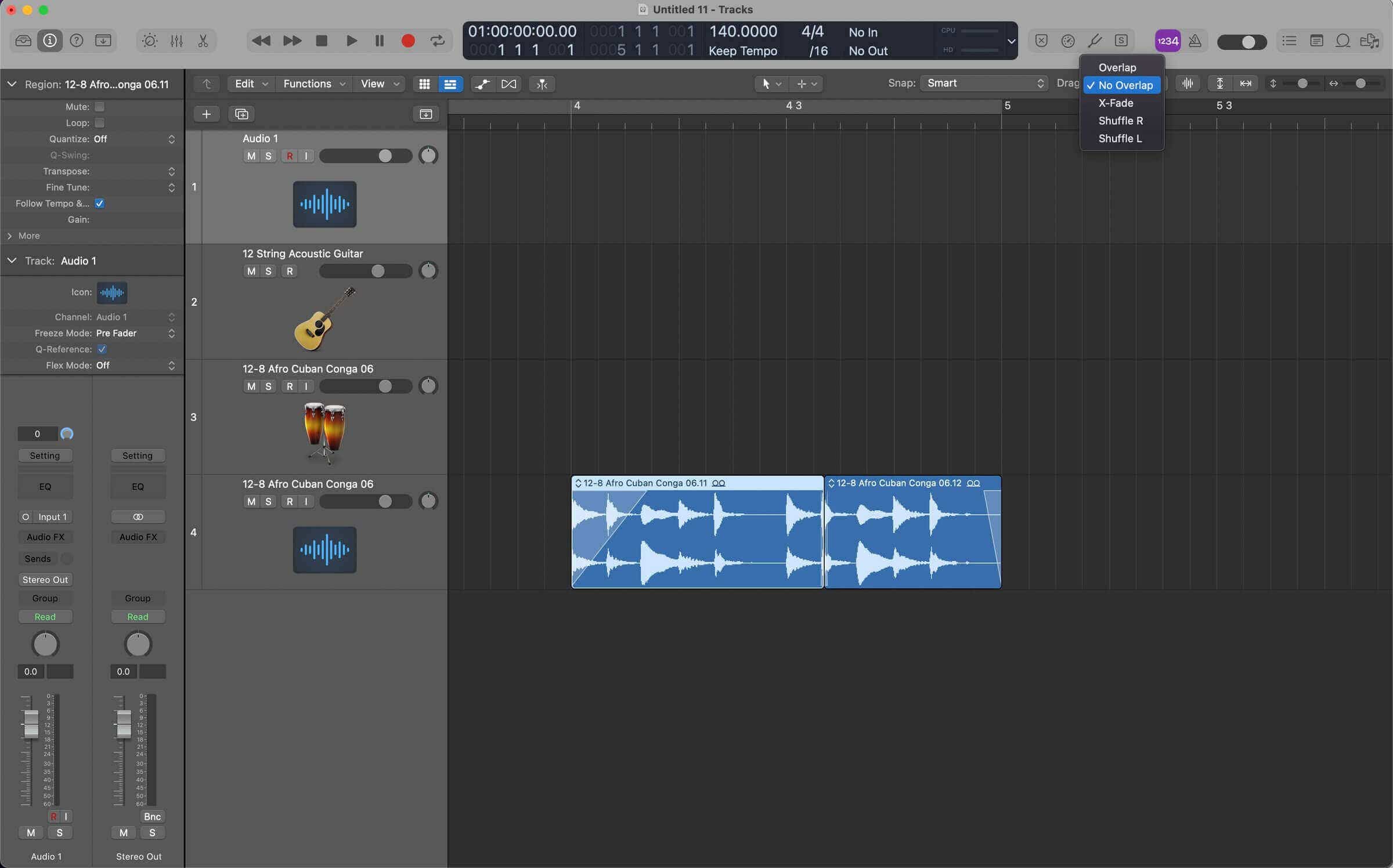Screen dimensions: 1393x868
Task: Open the Tuner icon
Action: coord(1094,41)
